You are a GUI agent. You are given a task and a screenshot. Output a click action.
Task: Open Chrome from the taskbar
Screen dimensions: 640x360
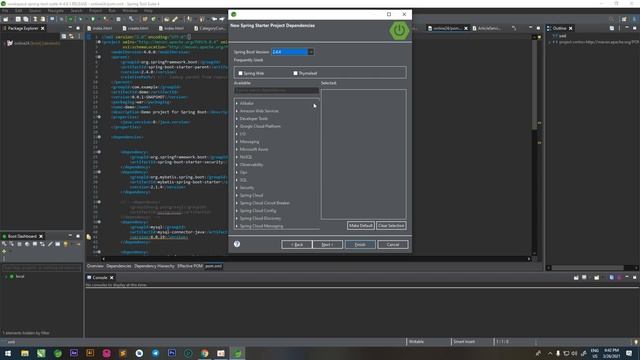pos(204,353)
